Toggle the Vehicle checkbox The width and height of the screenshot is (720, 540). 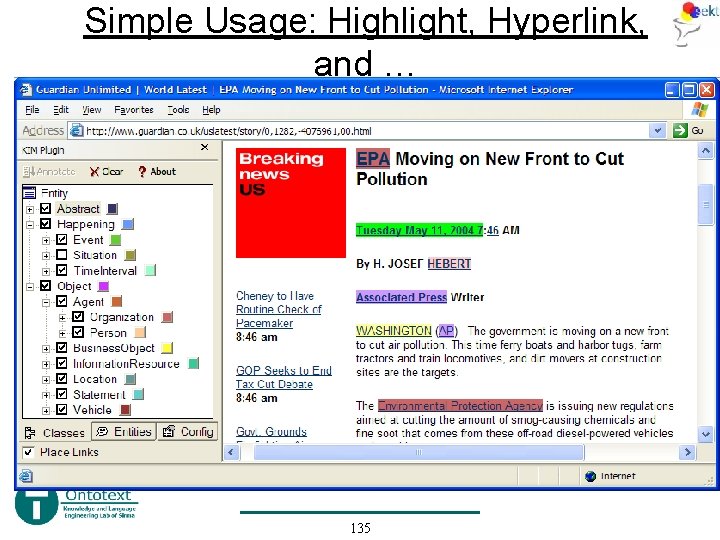pos(62,410)
